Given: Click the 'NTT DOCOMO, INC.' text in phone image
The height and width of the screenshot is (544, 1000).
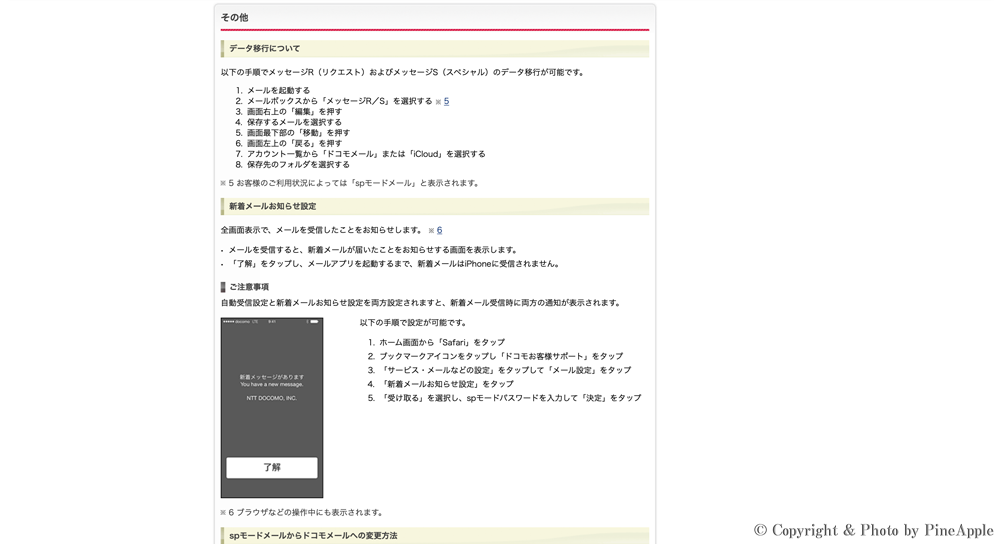Looking at the screenshot, I should pos(272,398).
